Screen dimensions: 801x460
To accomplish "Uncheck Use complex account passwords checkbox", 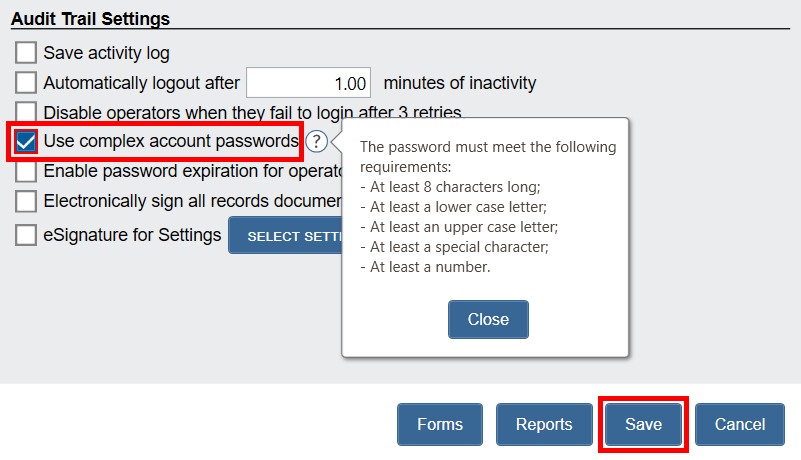I will pos(26,141).
